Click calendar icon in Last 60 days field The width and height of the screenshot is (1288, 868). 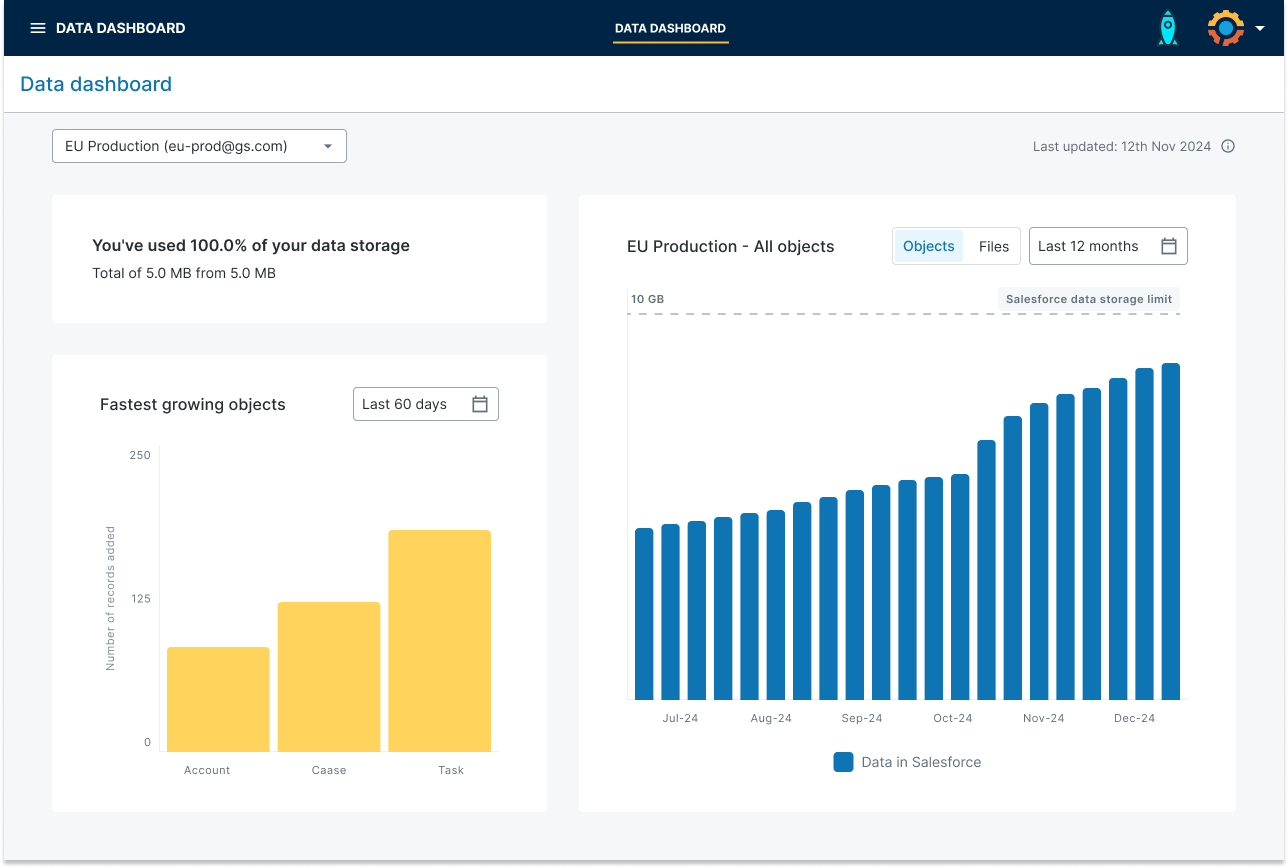click(480, 404)
